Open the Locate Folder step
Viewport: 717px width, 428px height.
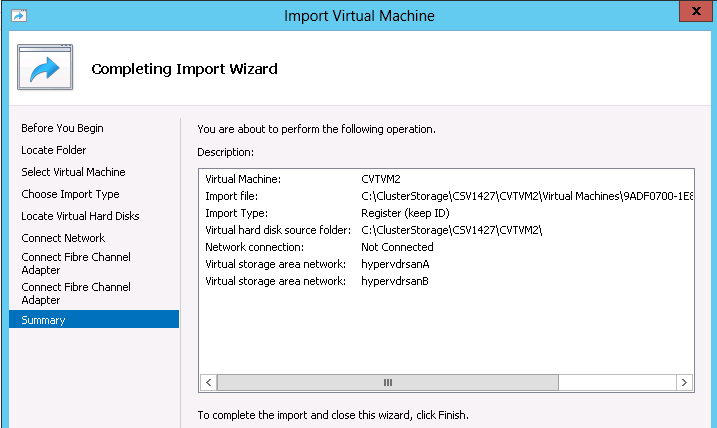coord(54,150)
